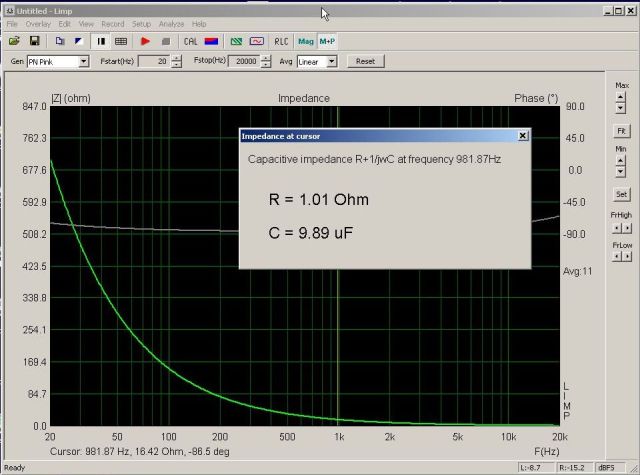Click the Fit button

coord(621,131)
